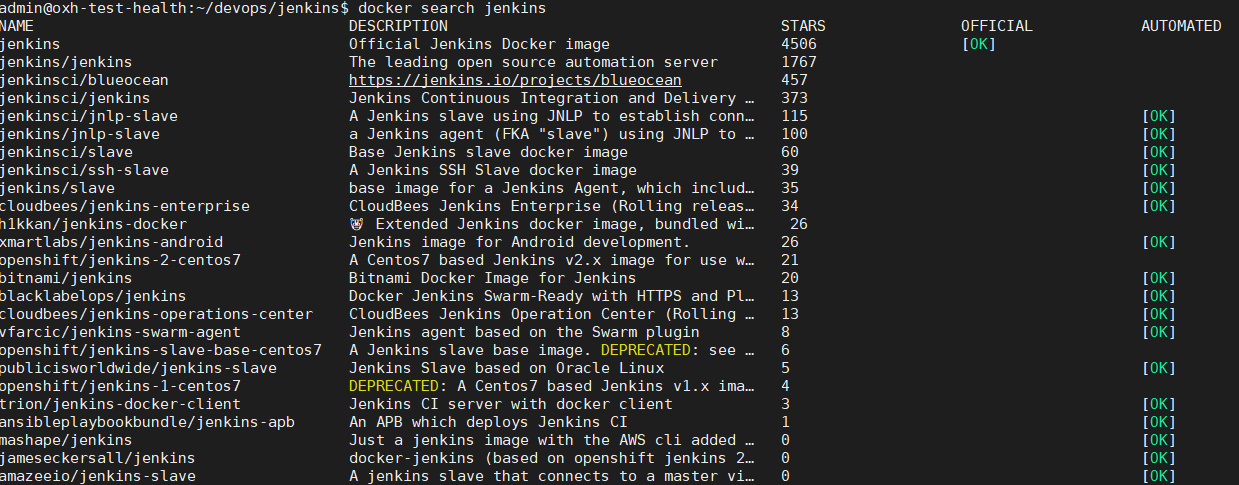Click the AUTOMATED [OK] for jenkinsci/jnlp-slave
Image resolution: width=1239 pixels, height=485 pixels.
1159,116
